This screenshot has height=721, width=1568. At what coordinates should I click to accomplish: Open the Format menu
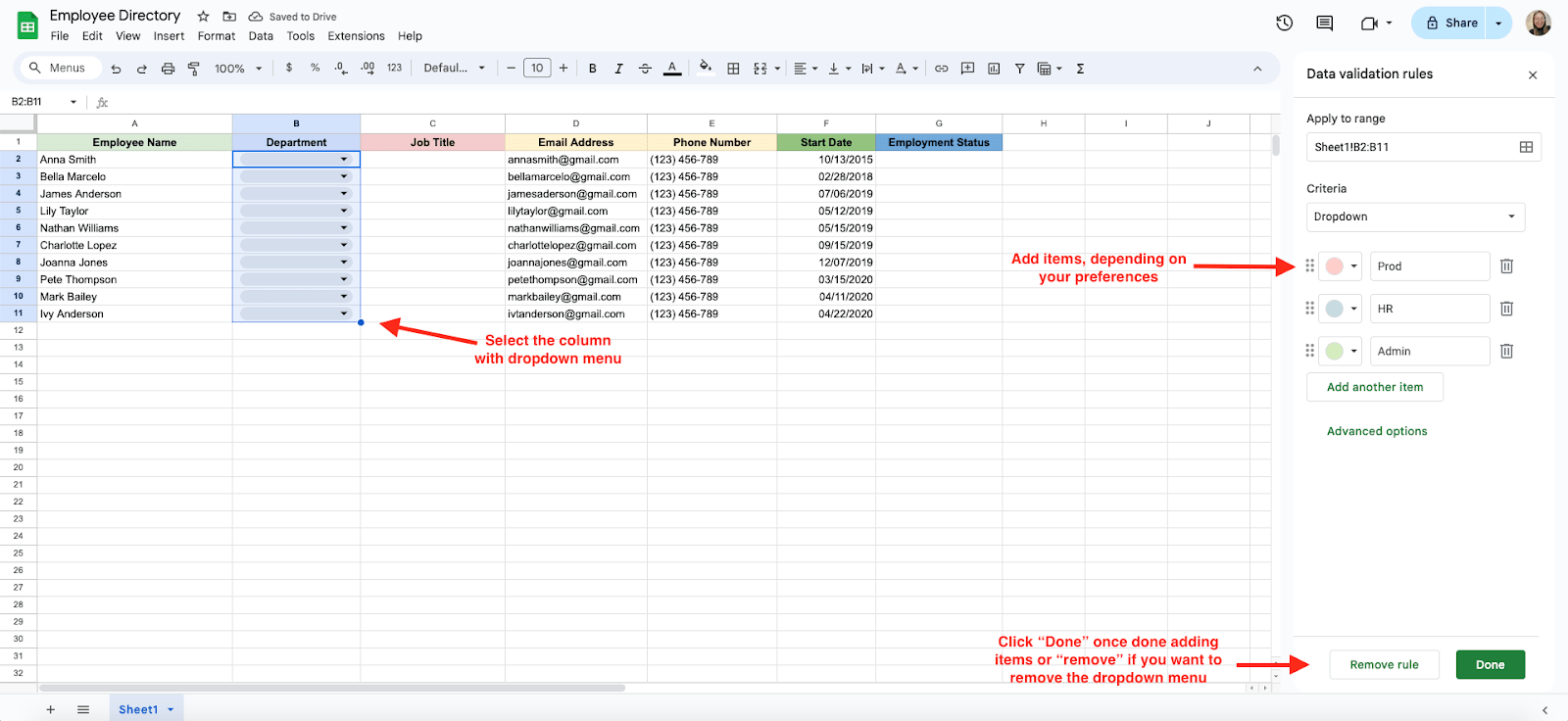217,36
